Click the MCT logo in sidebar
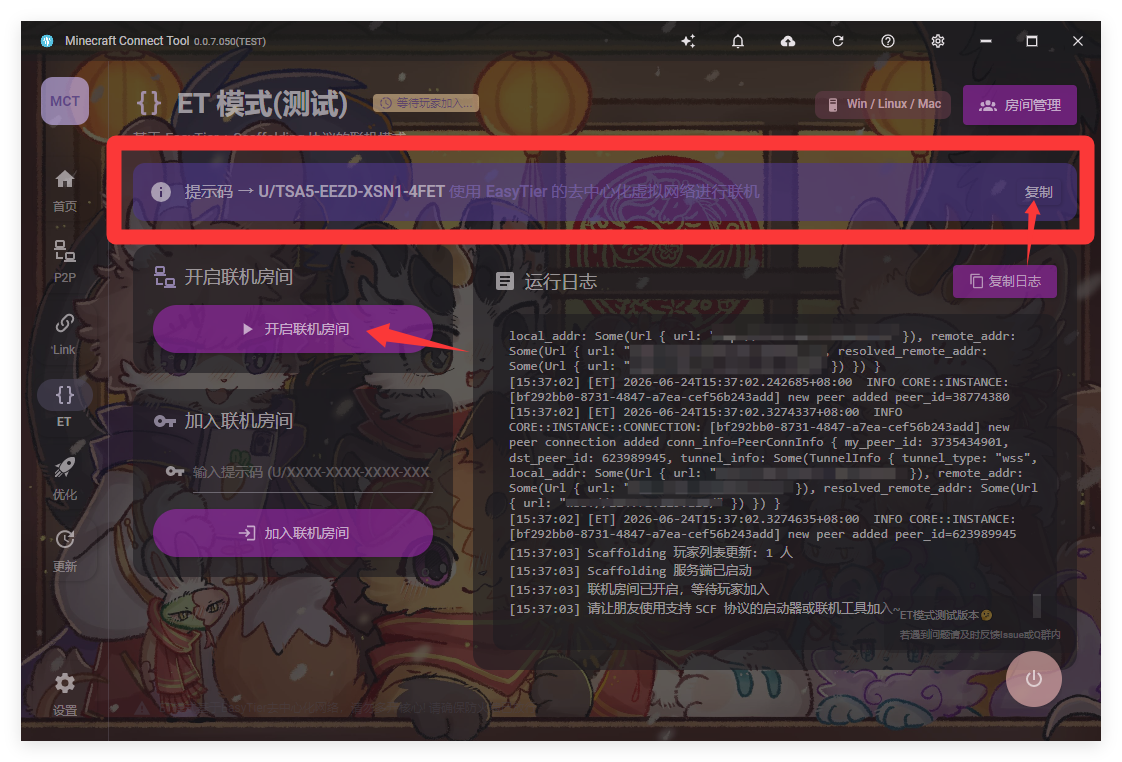Viewport: 1122px width, 762px height. click(x=65, y=101)
